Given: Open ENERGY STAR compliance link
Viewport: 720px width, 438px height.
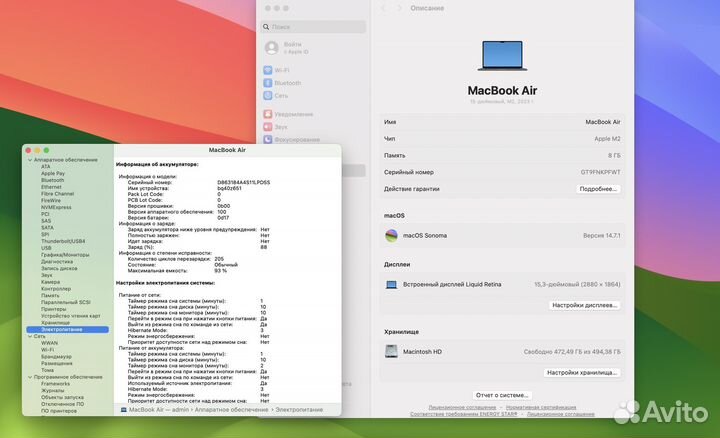Looking at the screenshot, I should (464, 414).
